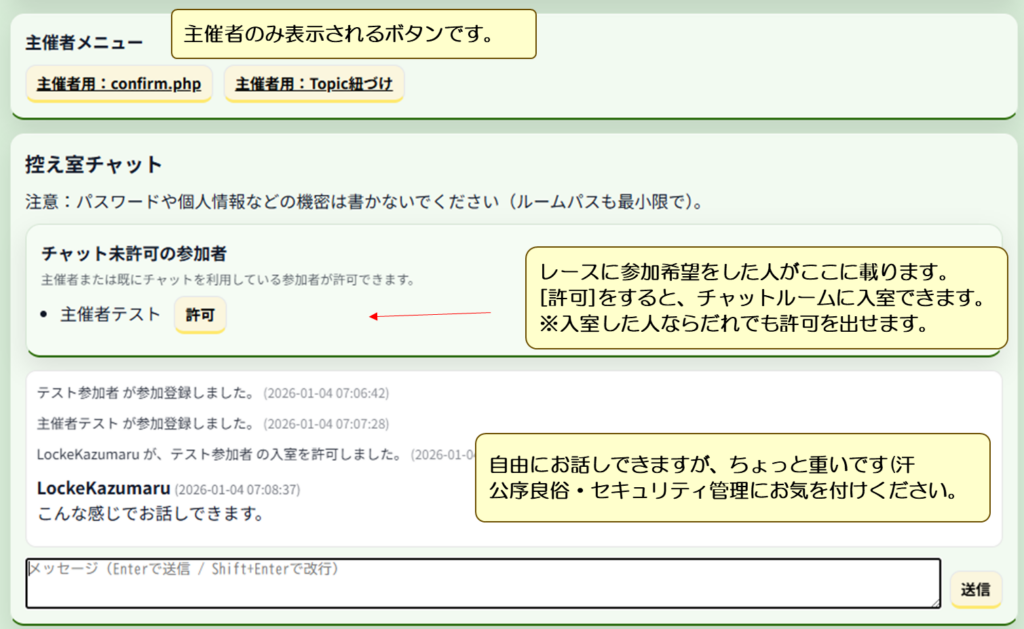Select the 主催者テスト name in pending list
This screenshot has height=629, width=1024.
tap(110, 314)
